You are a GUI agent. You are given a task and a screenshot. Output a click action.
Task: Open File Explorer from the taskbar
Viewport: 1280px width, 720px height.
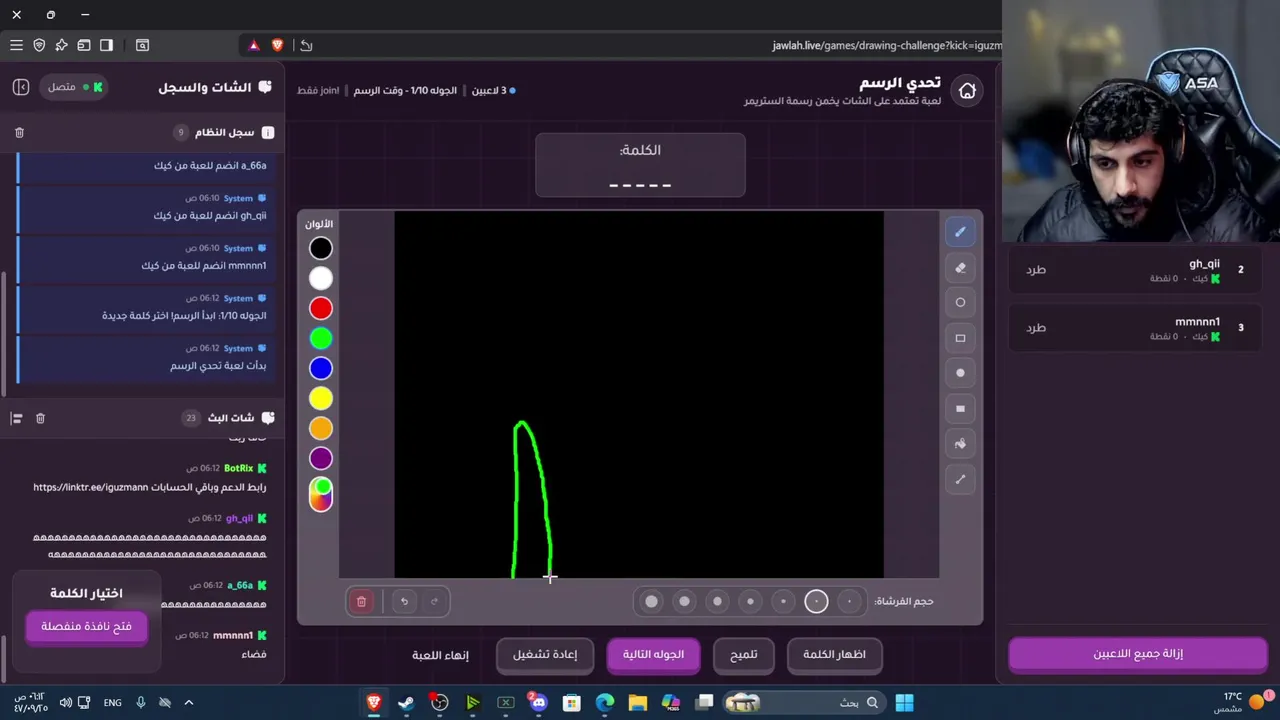coord(637,703)
